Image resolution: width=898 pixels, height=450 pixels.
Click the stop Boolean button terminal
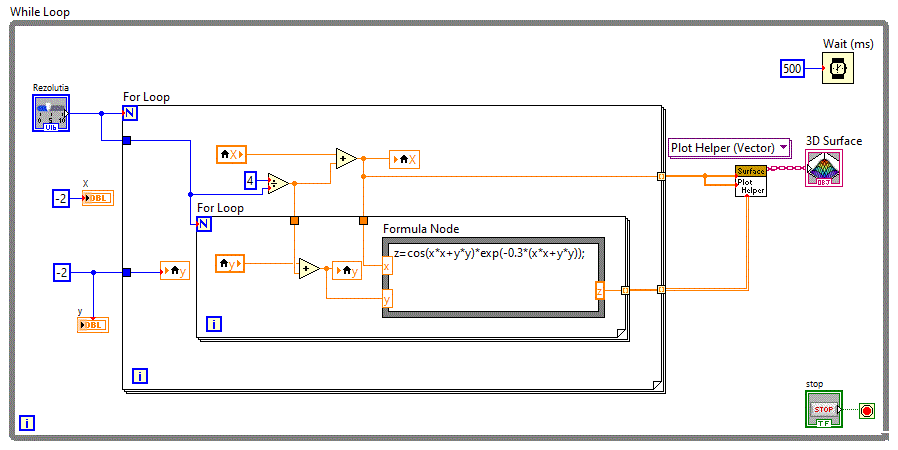[823, 410]
